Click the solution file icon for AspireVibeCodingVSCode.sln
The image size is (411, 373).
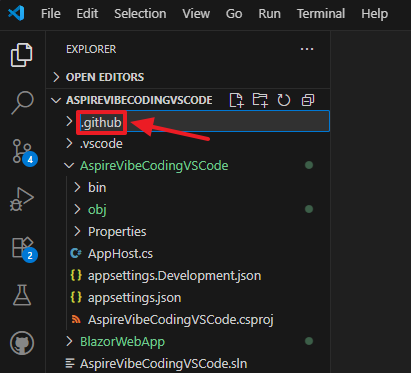coord(70,363)
